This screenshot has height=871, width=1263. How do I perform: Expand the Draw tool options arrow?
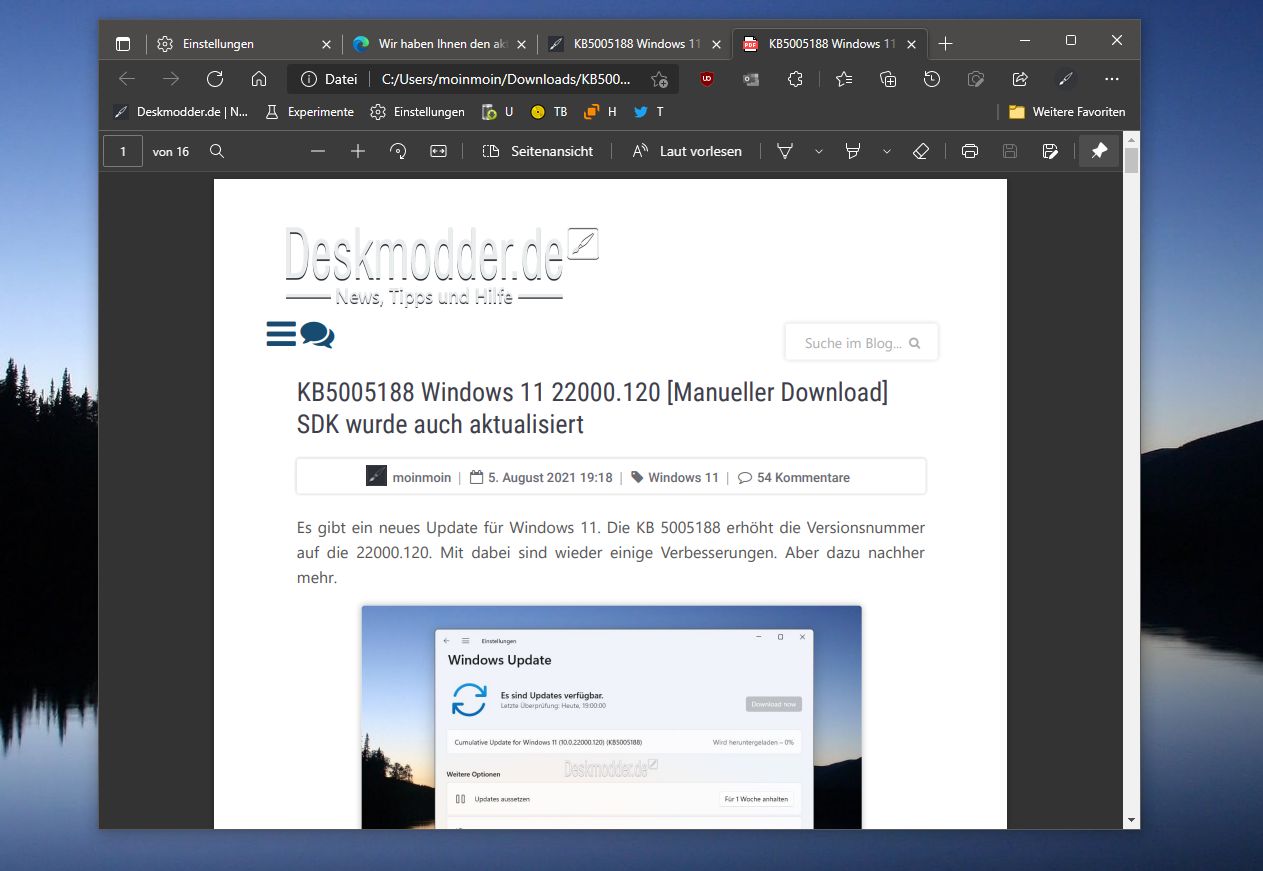[819, 151]
